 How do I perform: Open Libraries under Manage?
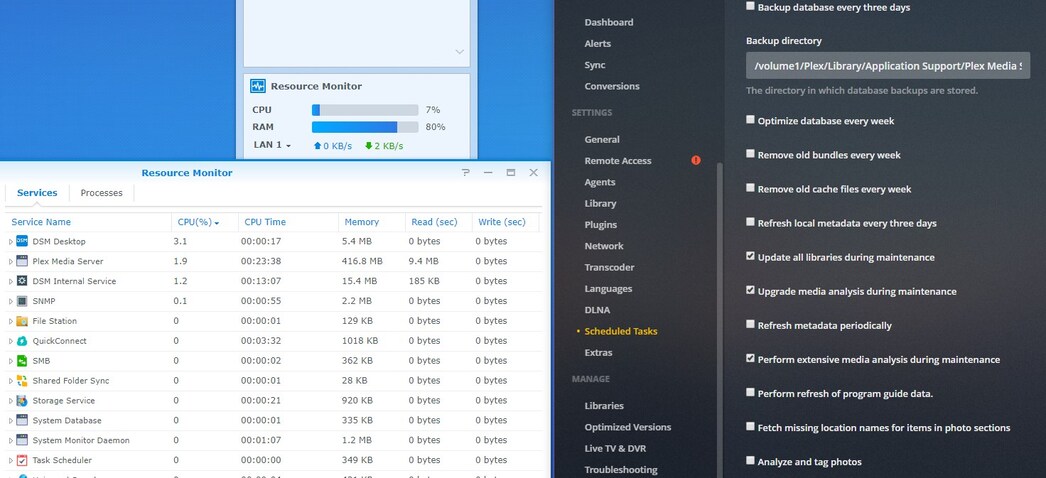[604, 405]
